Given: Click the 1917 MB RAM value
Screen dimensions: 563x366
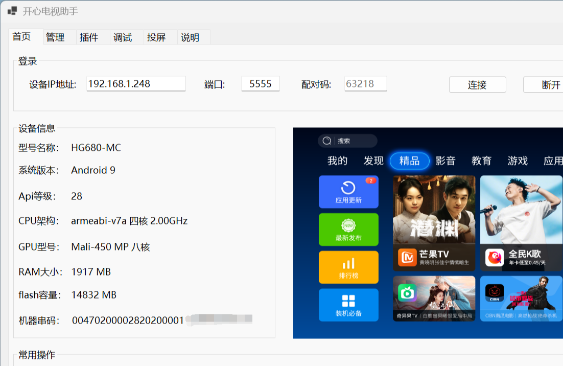Looking at the screenshot, I should tap(91, 272).
